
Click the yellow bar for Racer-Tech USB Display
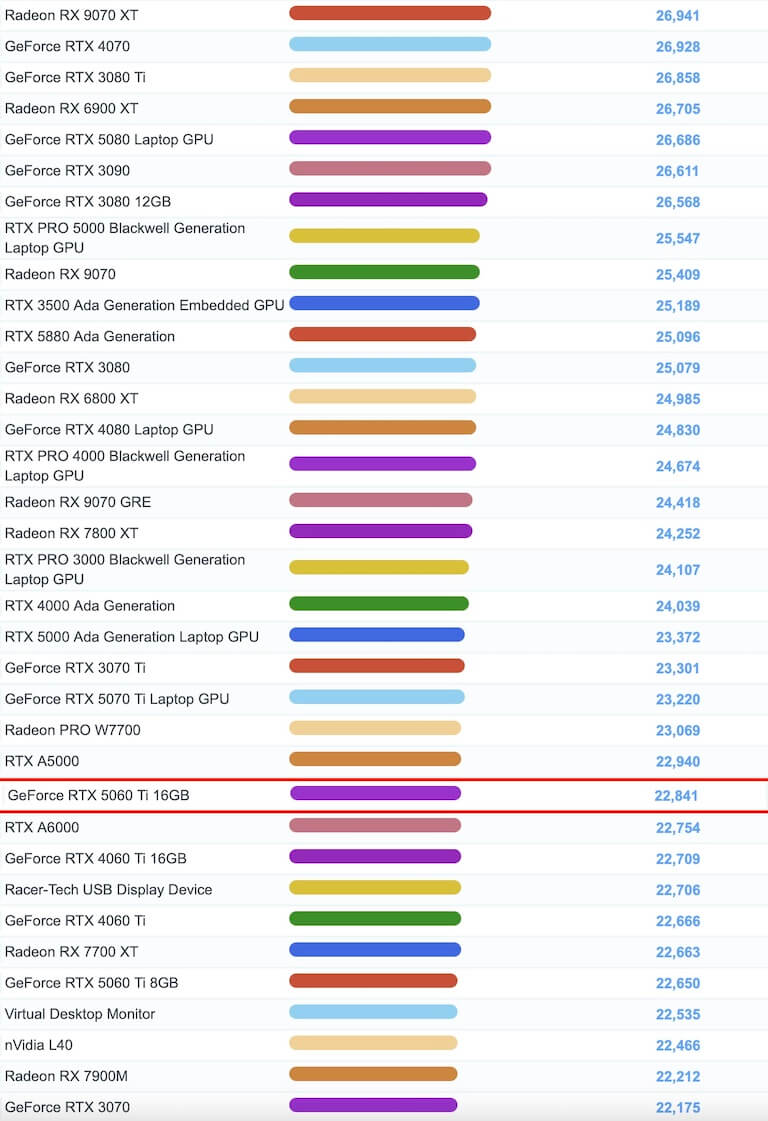(x=375, y=888)
